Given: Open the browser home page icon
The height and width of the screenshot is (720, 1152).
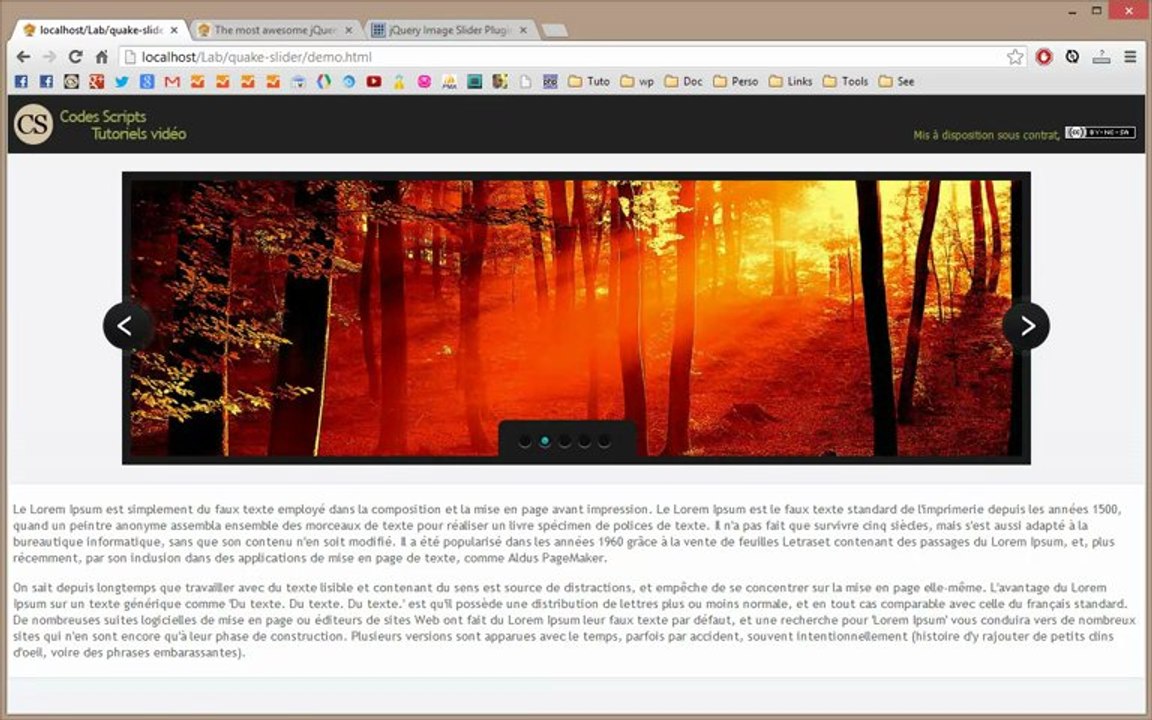Looking at the screenshot, I should 101,57.
